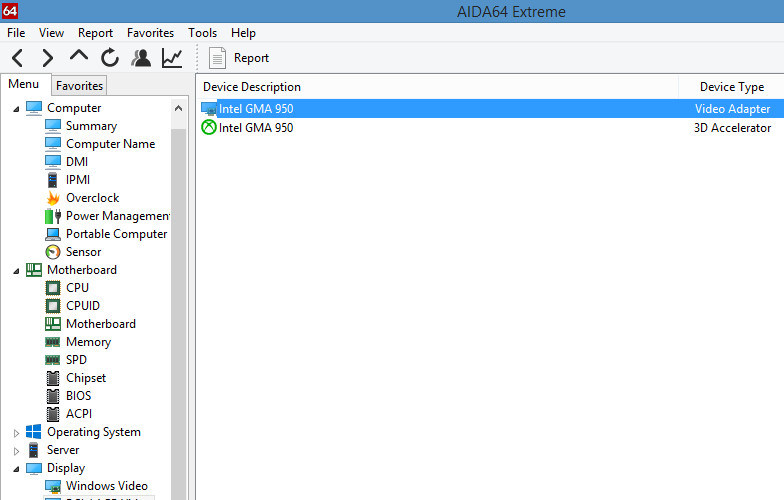Select the Server category label
The height and width of the screenshot is (500, 784).
(63, 450)
